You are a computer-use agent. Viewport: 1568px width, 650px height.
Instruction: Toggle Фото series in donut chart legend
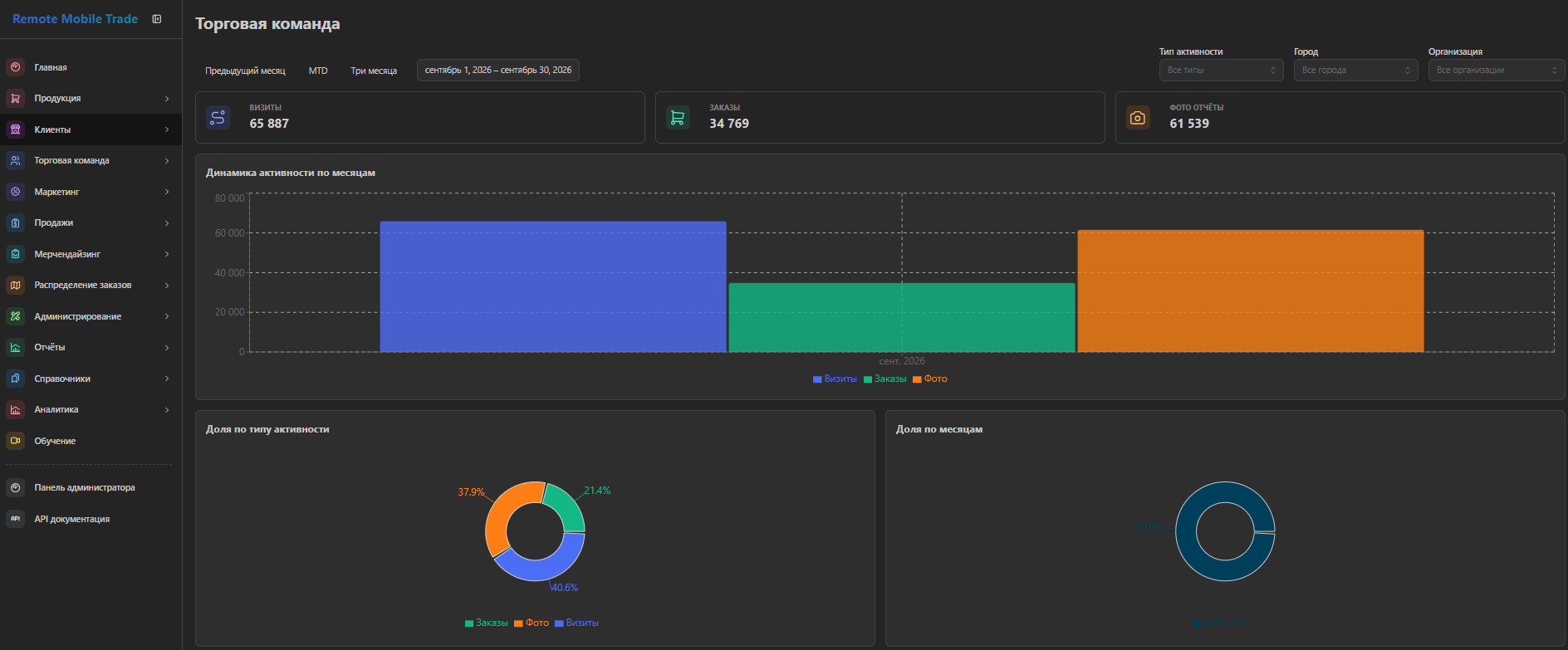(532, 623)
